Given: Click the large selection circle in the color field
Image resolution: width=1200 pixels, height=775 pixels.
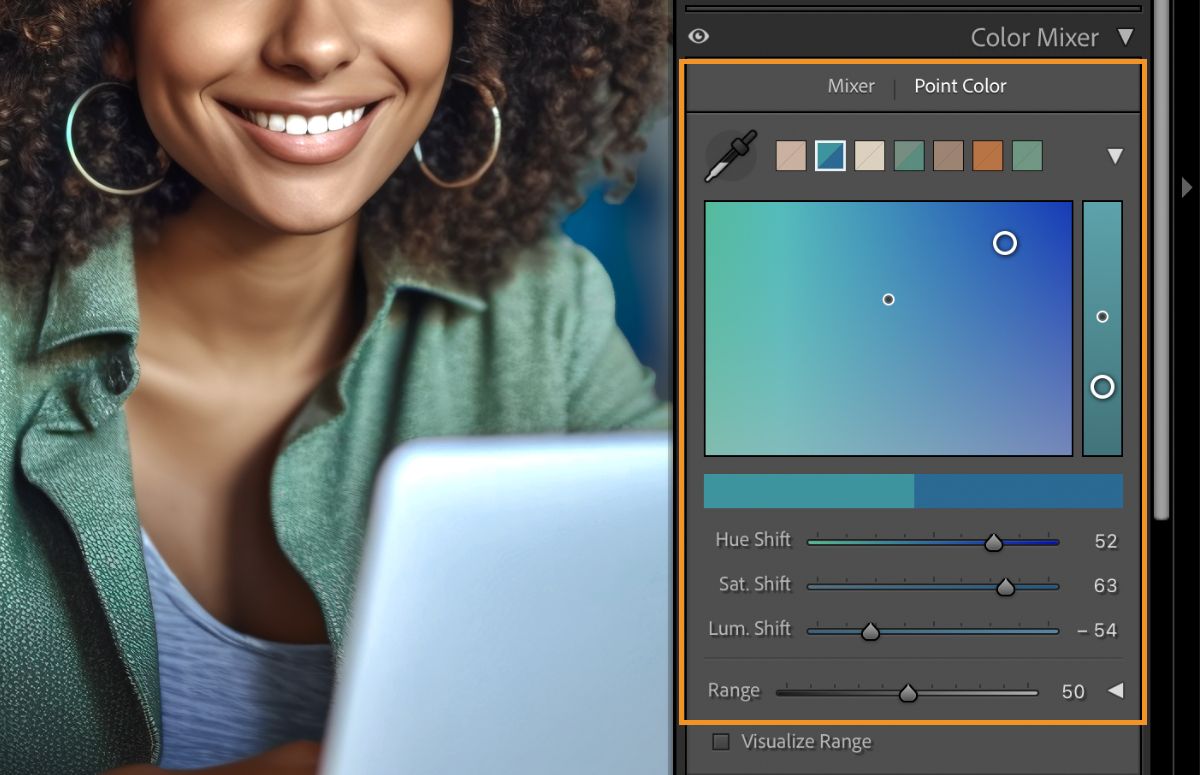Looking at the screenshot, I should (1005, 243).
